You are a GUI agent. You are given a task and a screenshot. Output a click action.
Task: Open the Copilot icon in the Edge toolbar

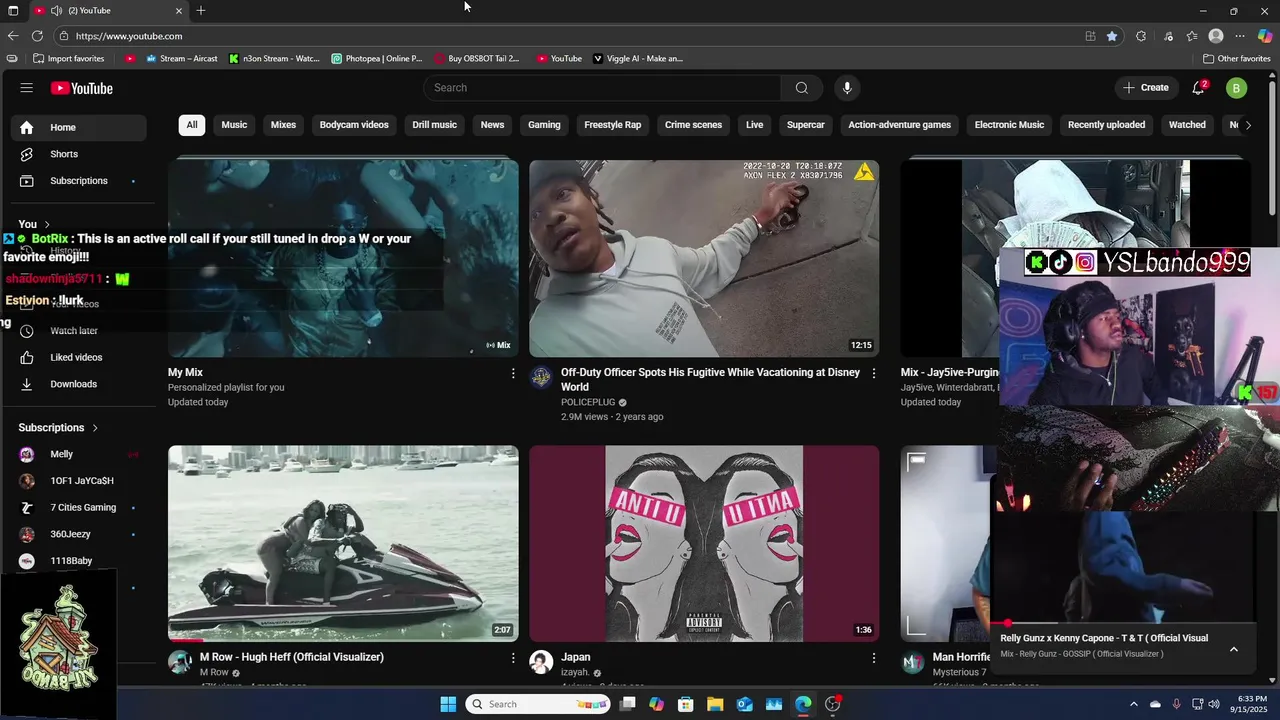pyautogui.click(x=1265, y=36)
